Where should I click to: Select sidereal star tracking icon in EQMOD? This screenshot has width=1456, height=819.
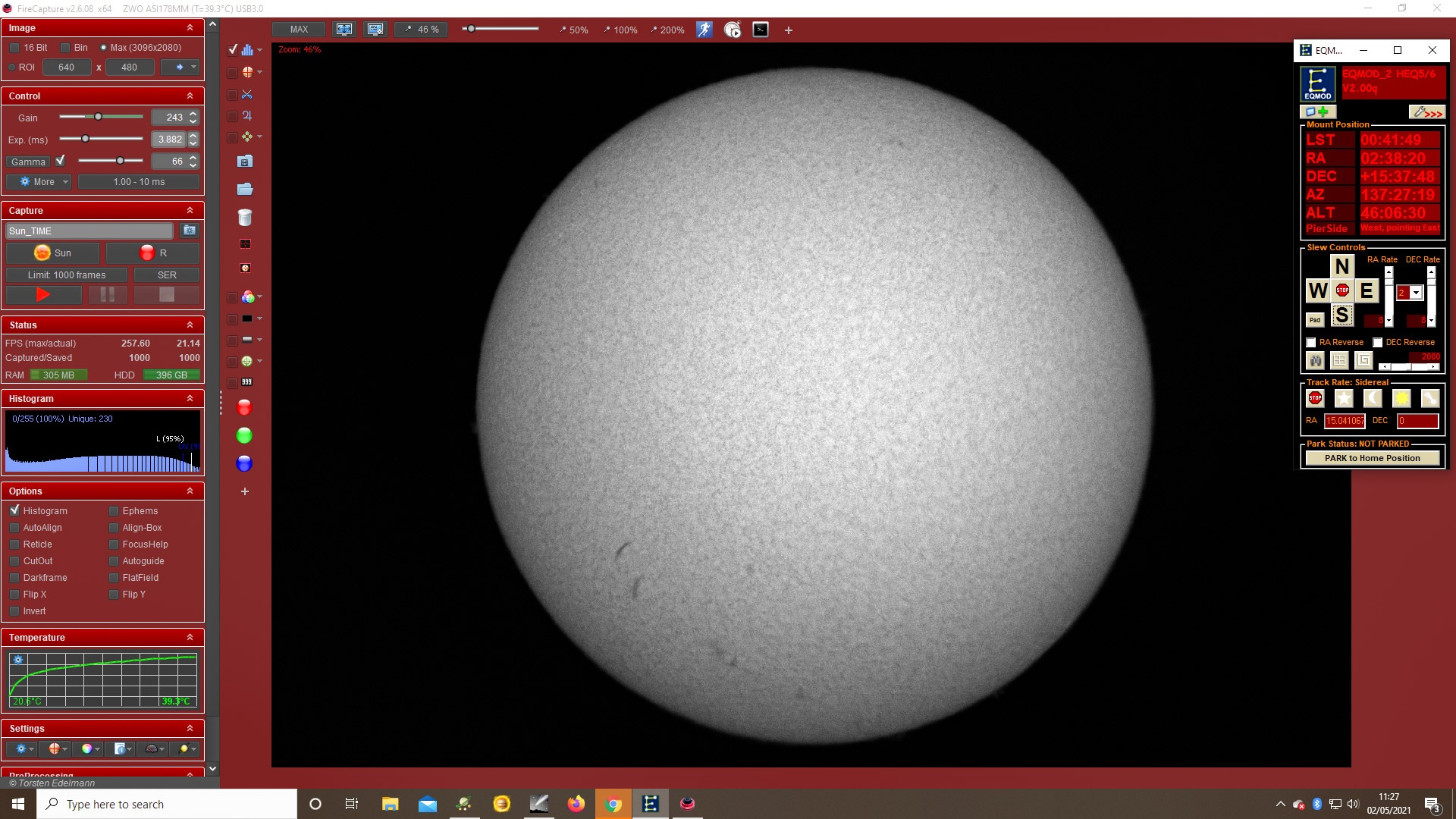1344,398
